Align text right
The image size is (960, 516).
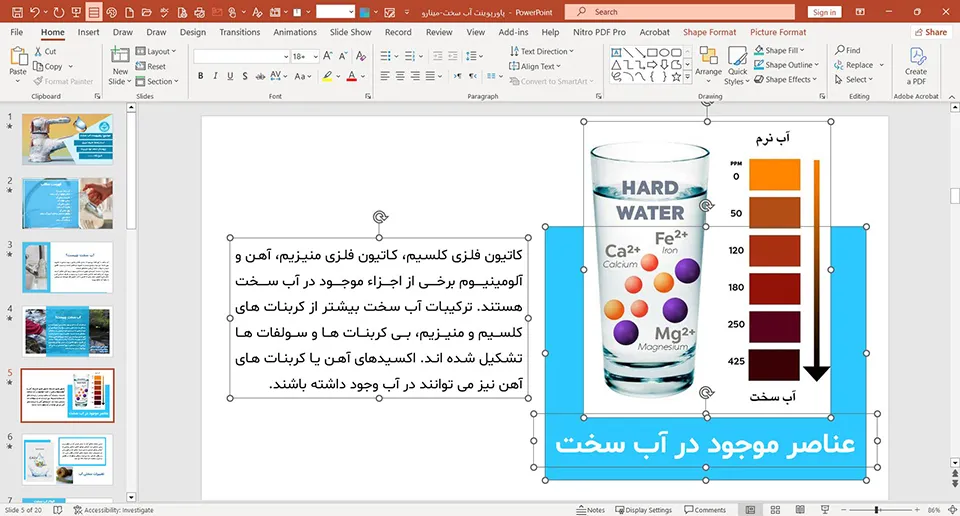coord(414,76)
